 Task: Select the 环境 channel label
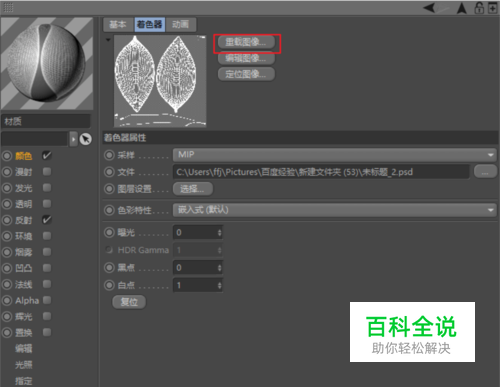coord(23,236)
